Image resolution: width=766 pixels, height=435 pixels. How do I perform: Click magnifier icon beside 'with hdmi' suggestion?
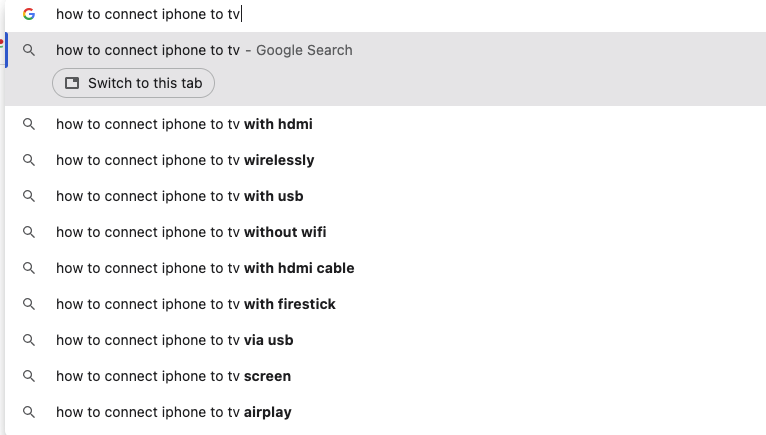(29, 124)
